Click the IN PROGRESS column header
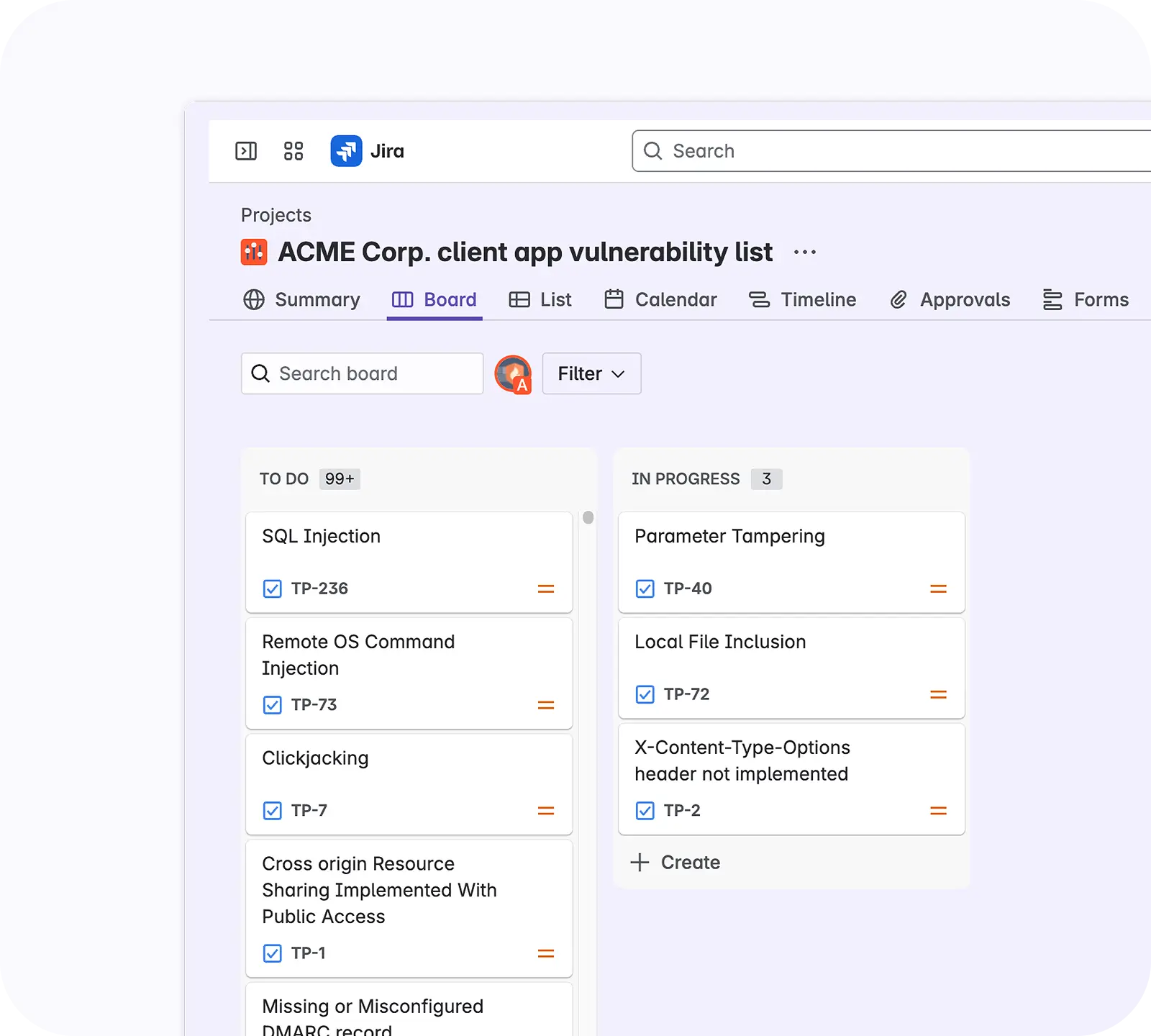This screenshot has width=1151, height=1036. tap(686, 479)
